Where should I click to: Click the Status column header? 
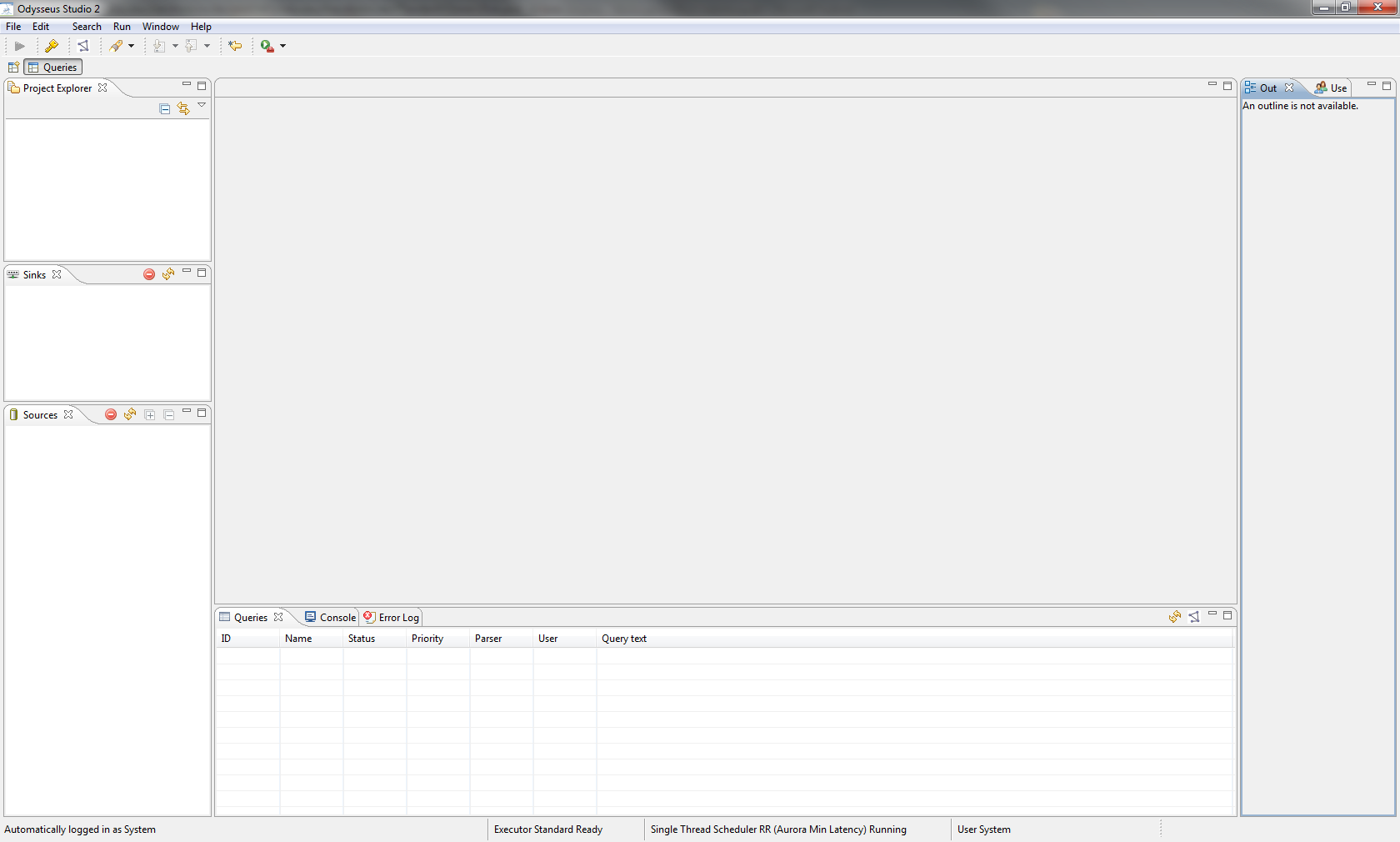[362, 639]
